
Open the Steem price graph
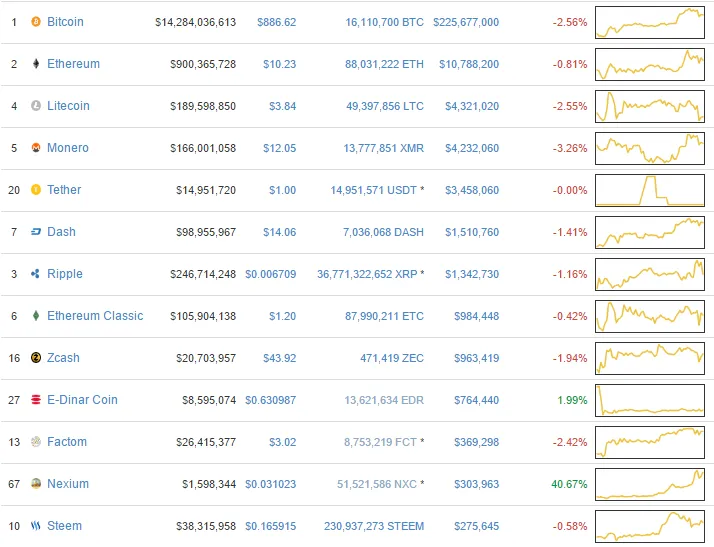[x=650, y=527]
